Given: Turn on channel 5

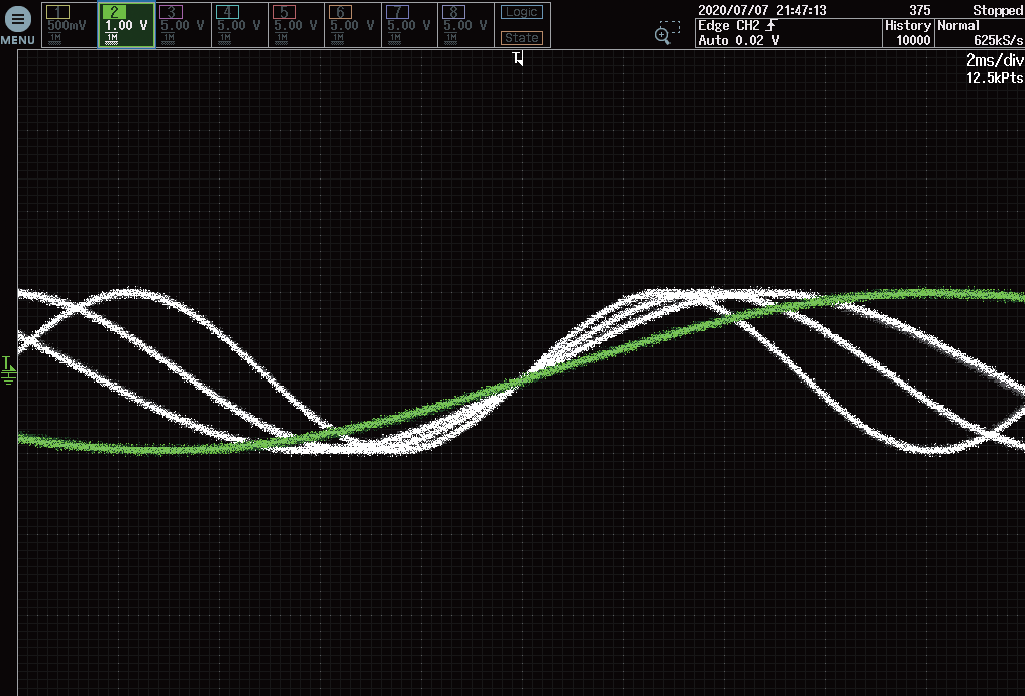Looking at the screenshot, I should 296,25.
